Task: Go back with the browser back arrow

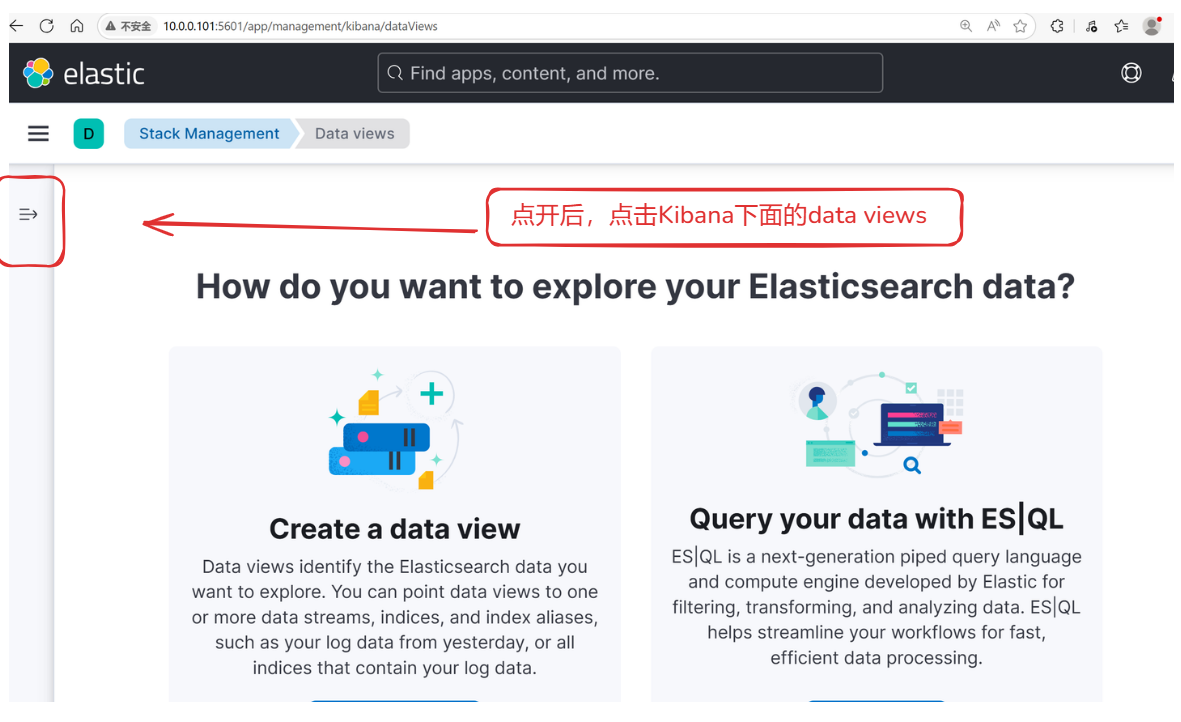Action: pyautogui.click(x=16, y=26)
